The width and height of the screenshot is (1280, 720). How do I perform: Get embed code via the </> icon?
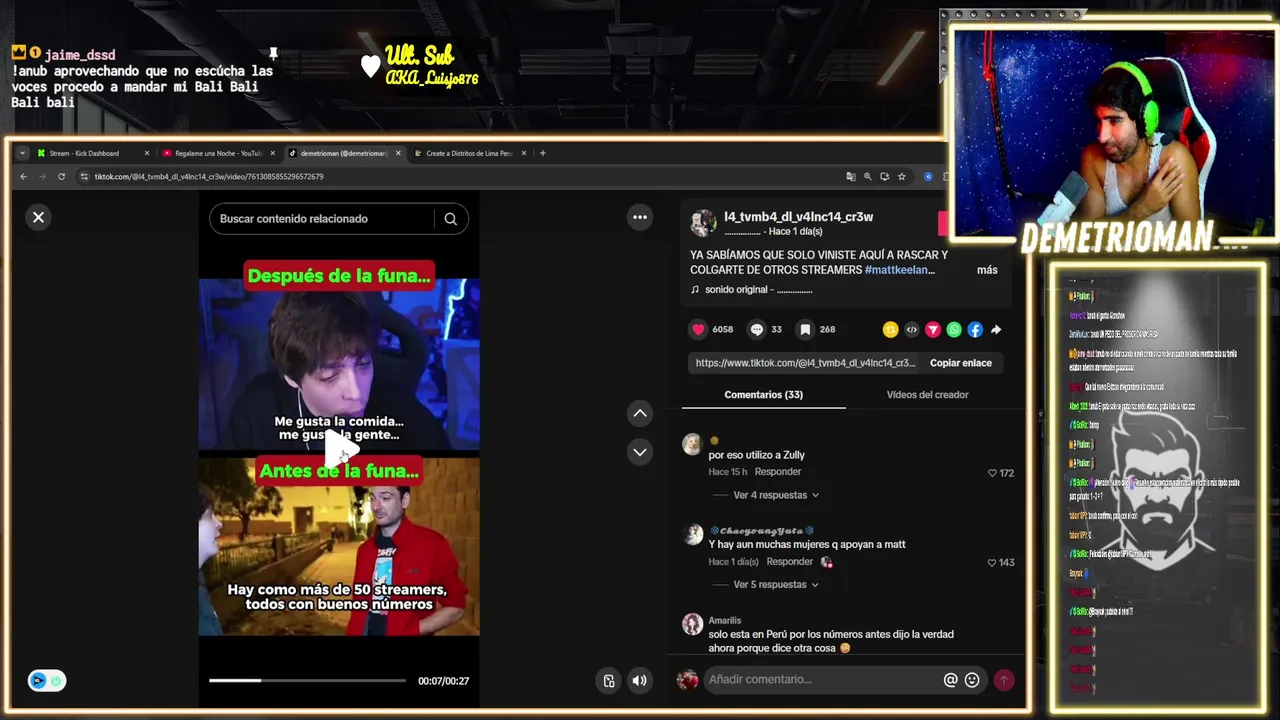911,329
